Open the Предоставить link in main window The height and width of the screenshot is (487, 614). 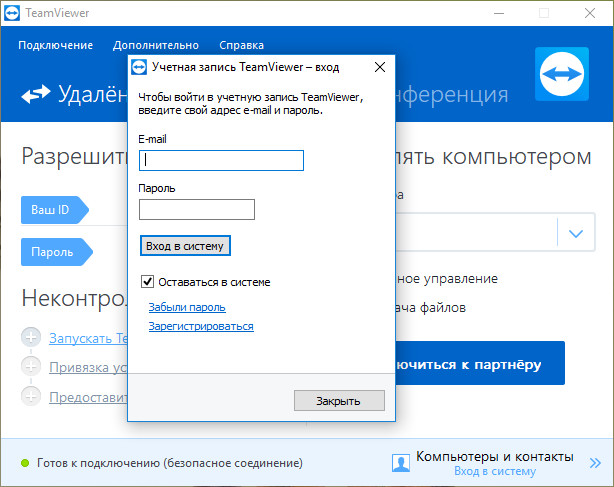pyautogui.click(x=88, y=397)
